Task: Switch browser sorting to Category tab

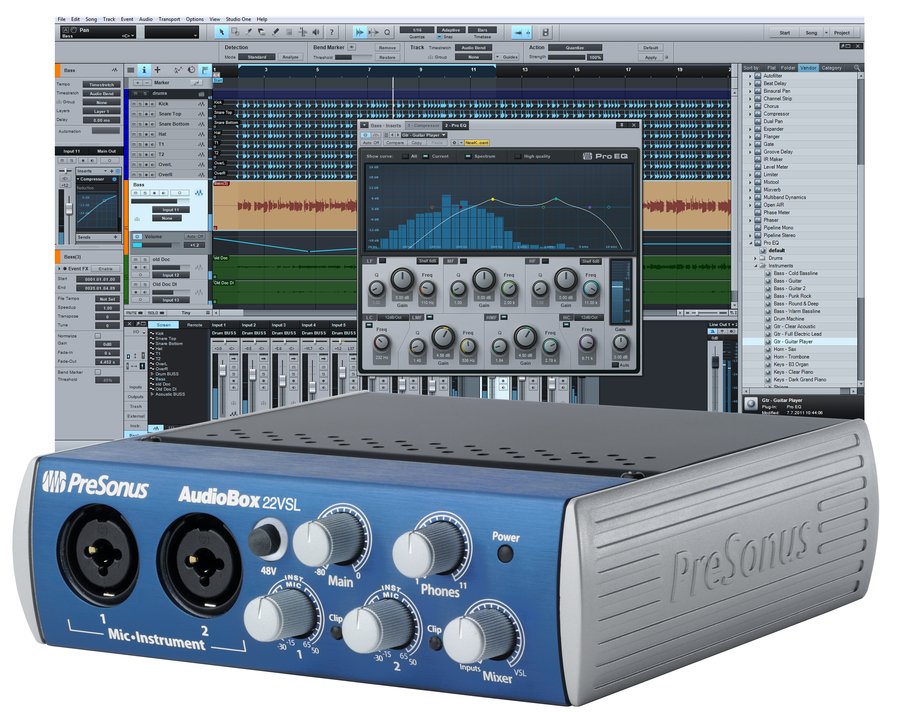Action: tap(831, 68)
